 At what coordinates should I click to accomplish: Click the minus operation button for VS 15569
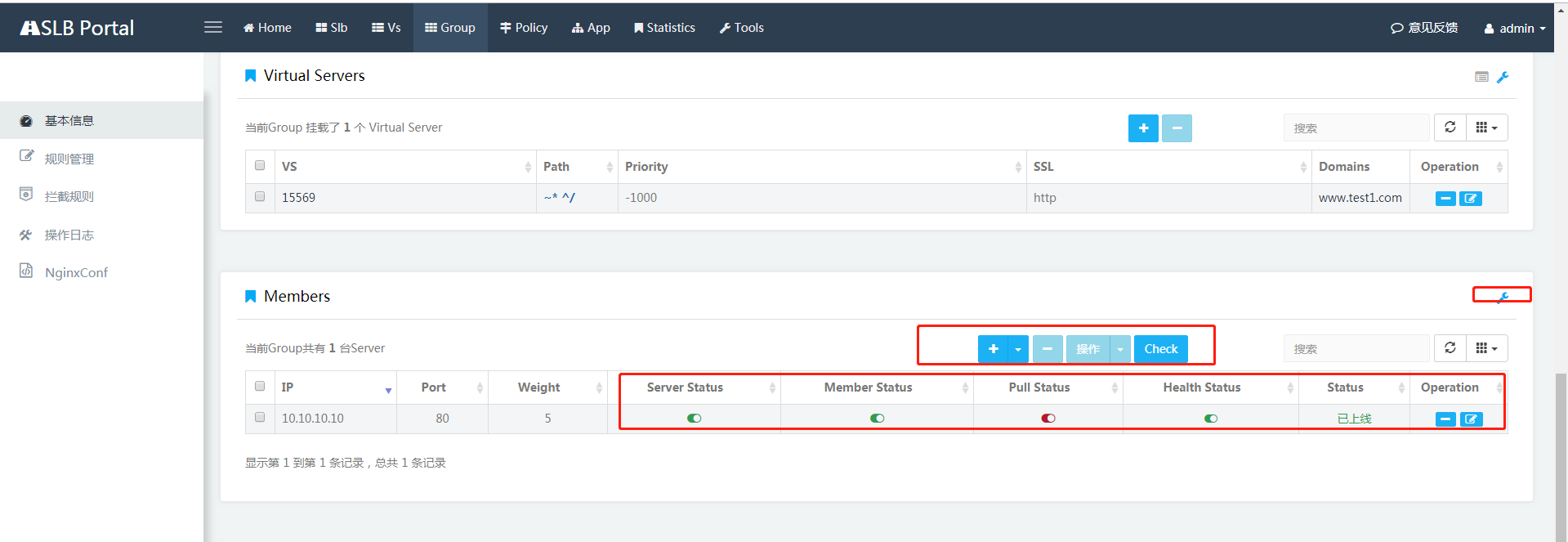[1445, 199]
